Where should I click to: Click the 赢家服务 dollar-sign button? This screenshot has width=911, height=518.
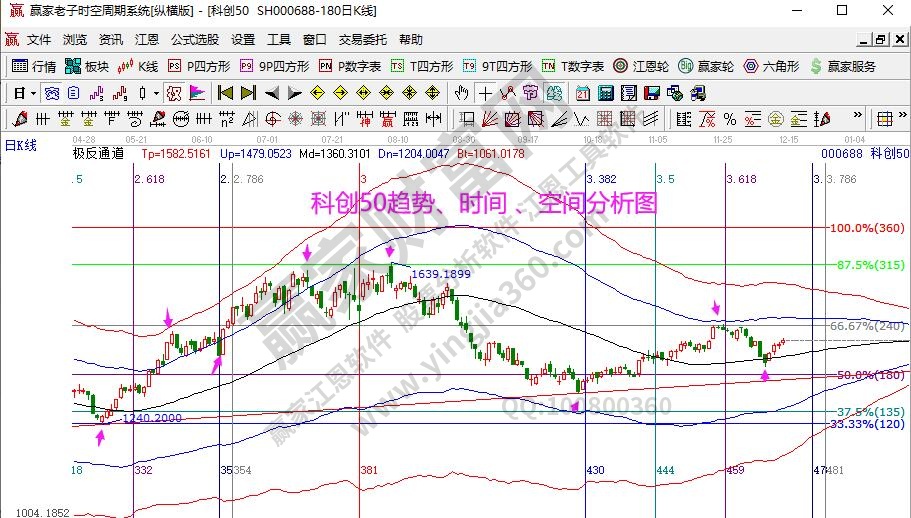point(843,66)
